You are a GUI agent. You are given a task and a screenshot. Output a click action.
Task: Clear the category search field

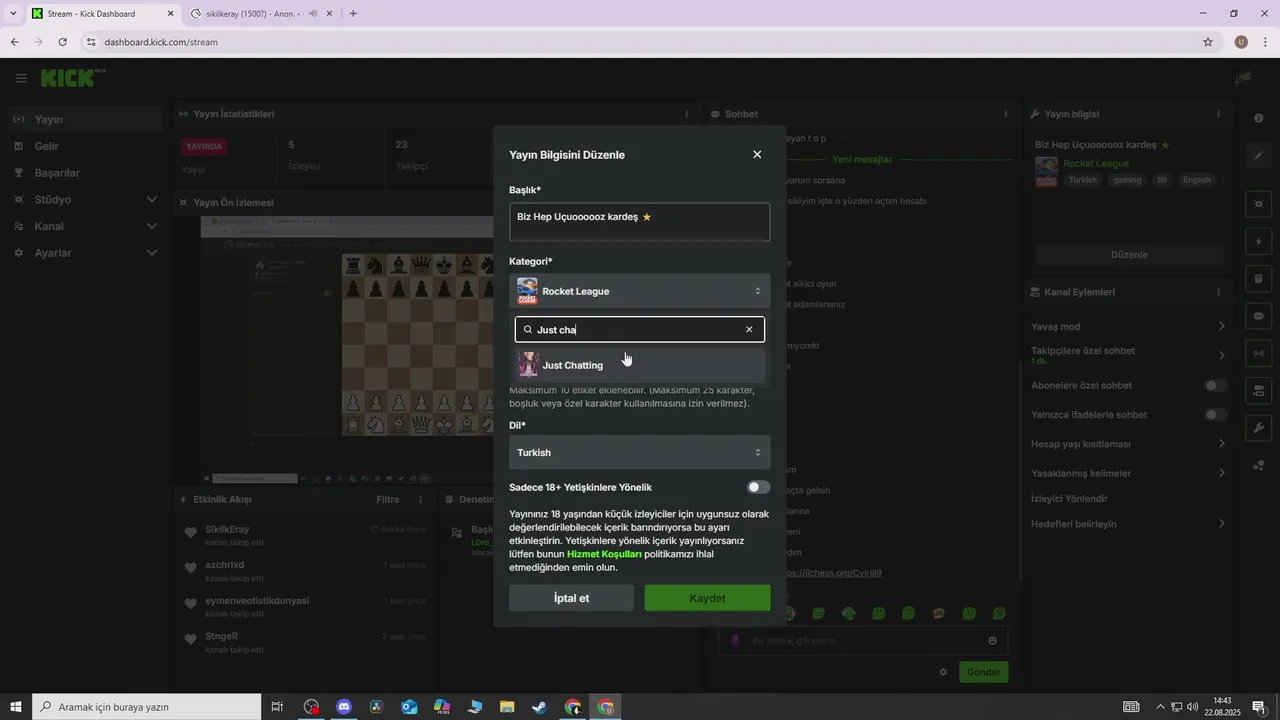(x=749, y=329)
